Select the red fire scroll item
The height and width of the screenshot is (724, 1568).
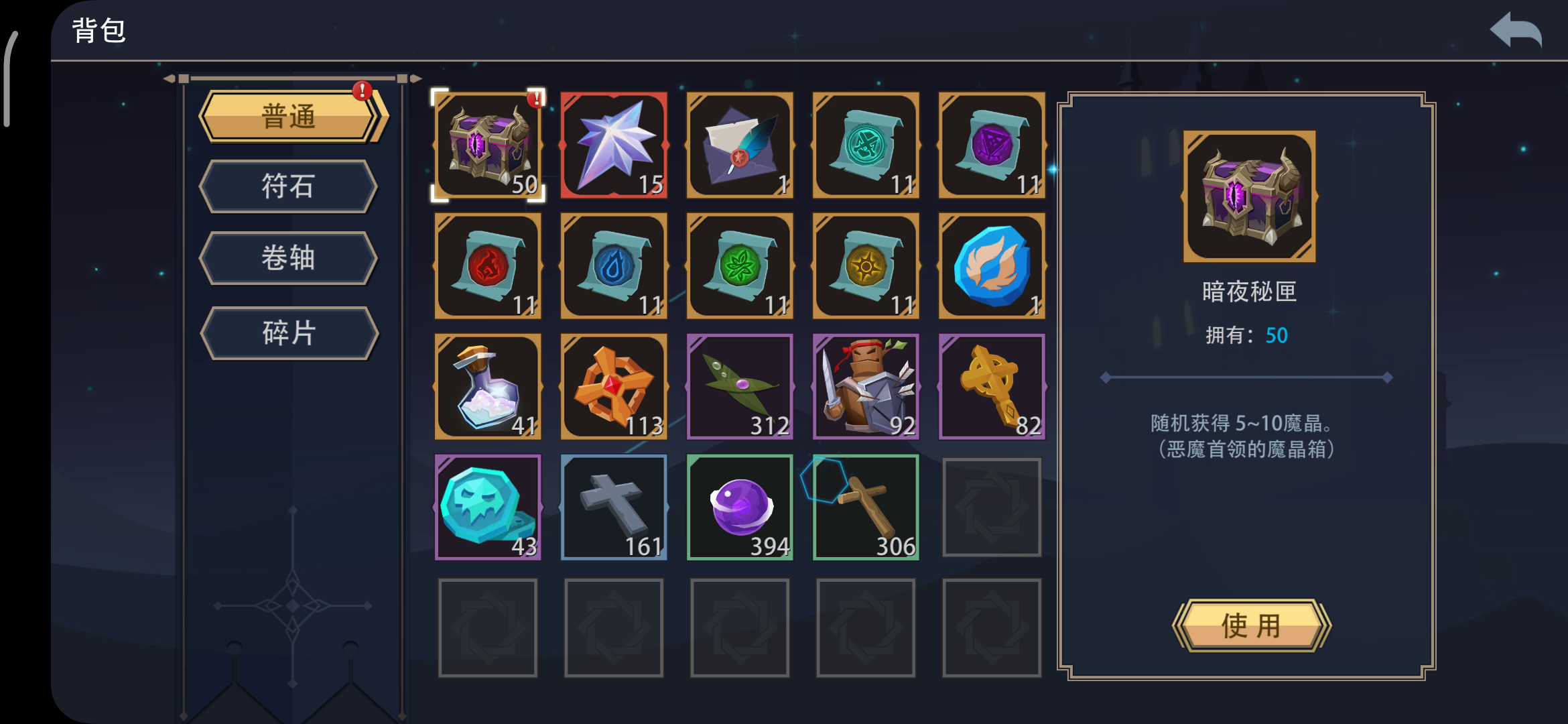(x=488, y=265)
